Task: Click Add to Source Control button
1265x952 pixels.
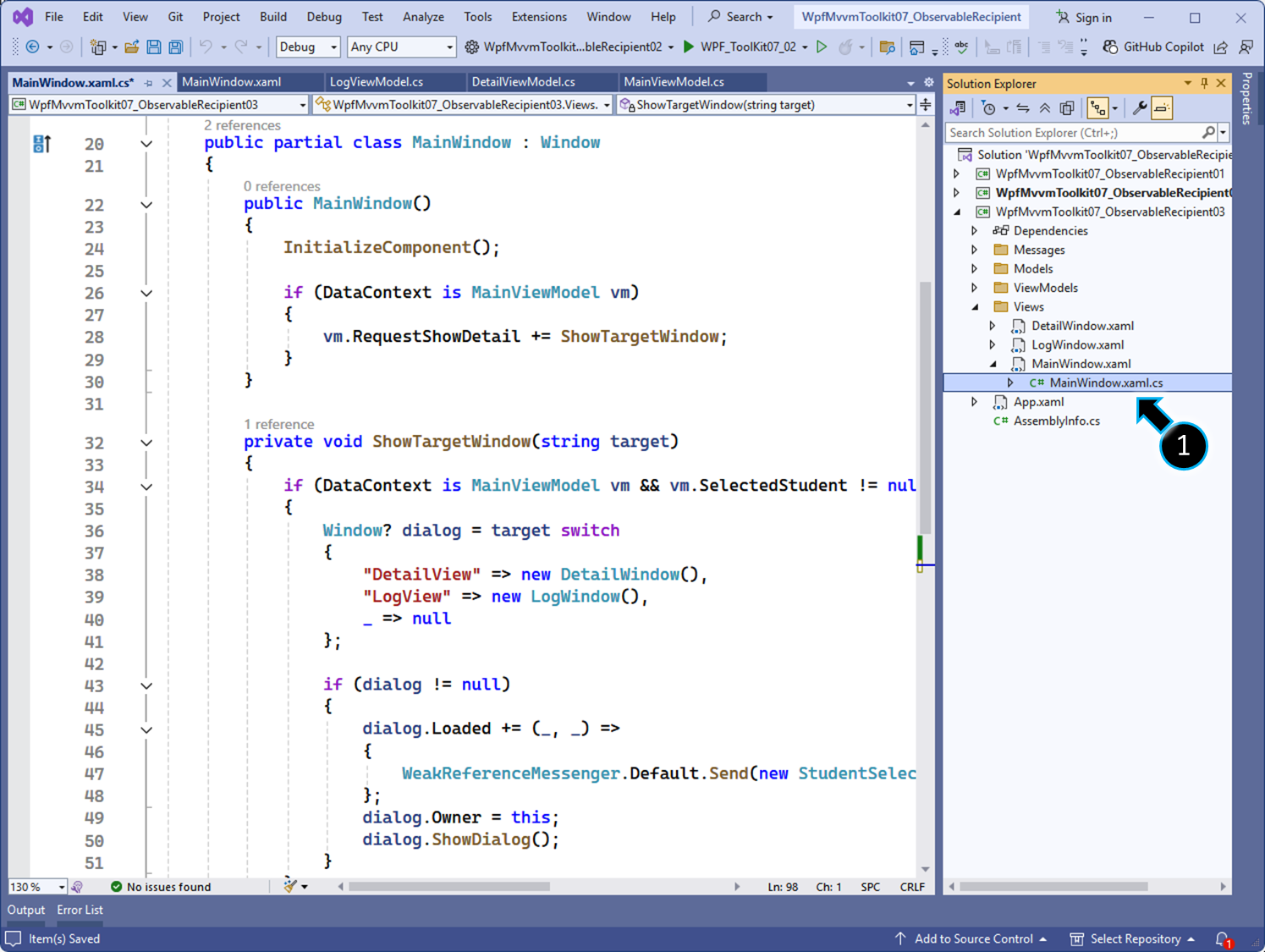Action: coord(971,938)
